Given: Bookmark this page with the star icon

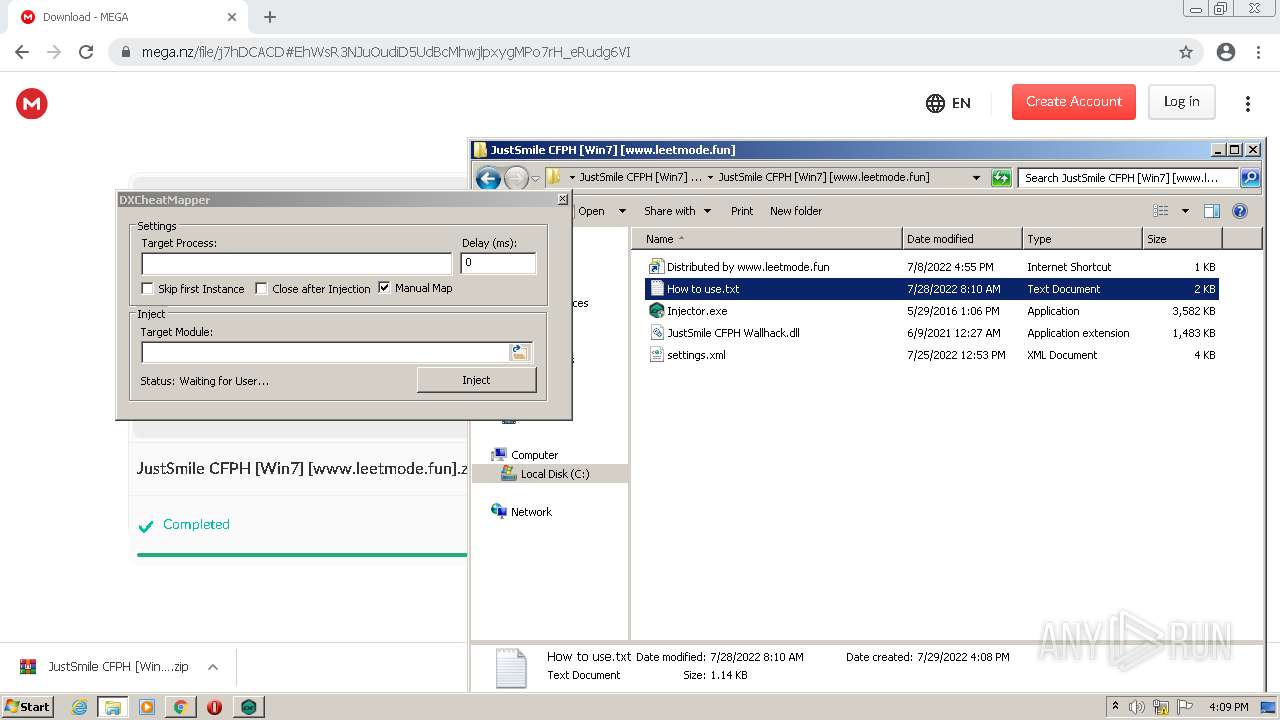Looking at the screenshot, I should tap(1186, 52).
